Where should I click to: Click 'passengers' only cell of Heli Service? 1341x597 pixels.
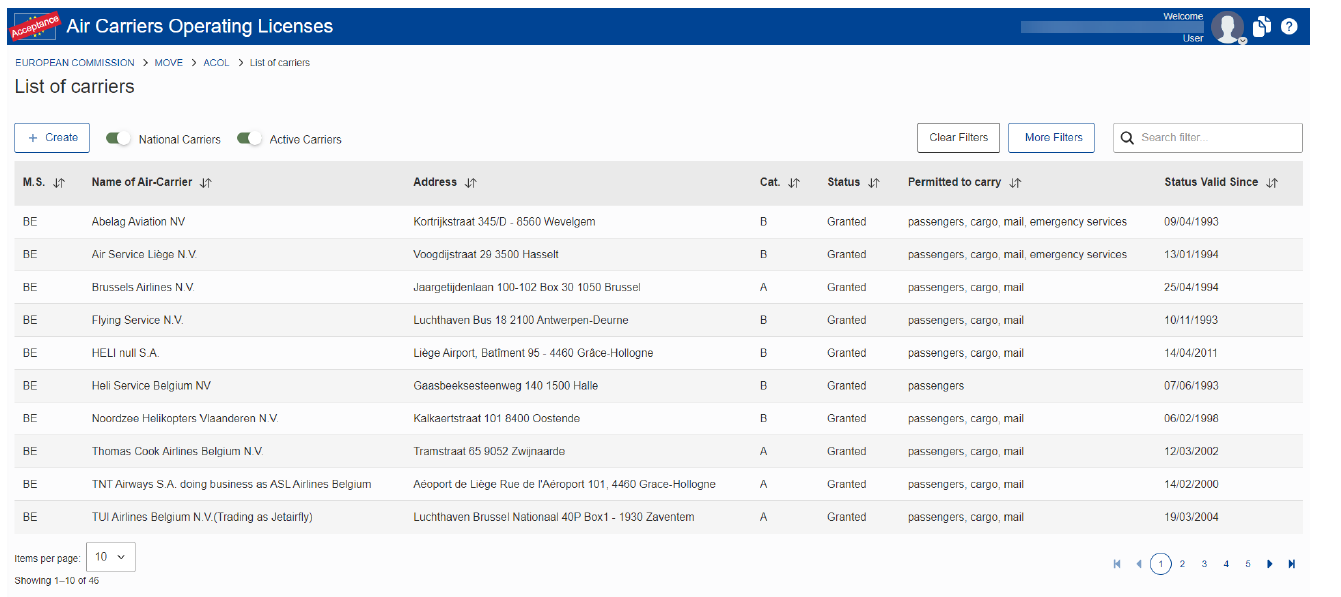(936, 386)
